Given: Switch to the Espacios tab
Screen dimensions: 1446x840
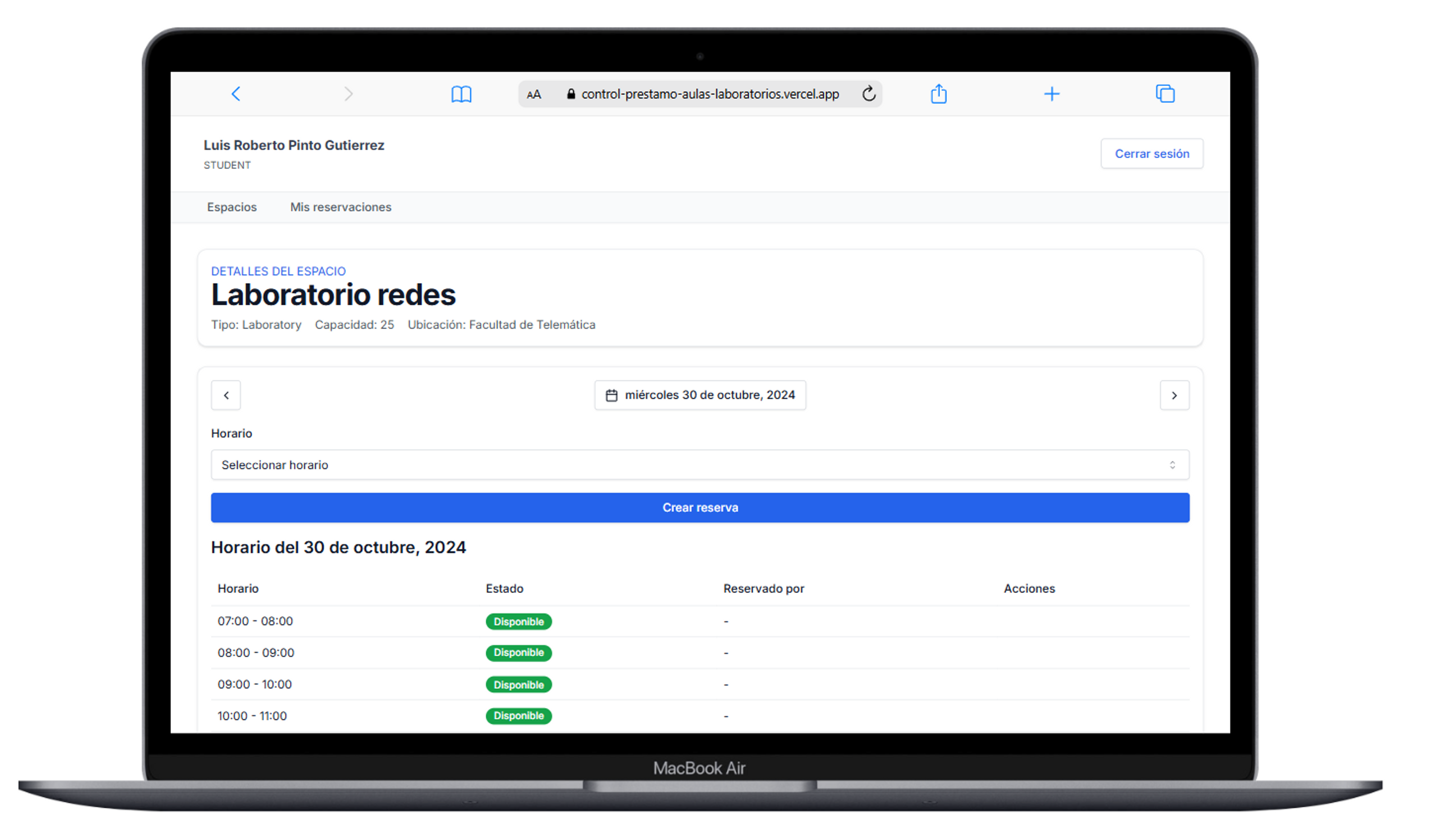Looking at the screenshot, I should coord(232,207).
